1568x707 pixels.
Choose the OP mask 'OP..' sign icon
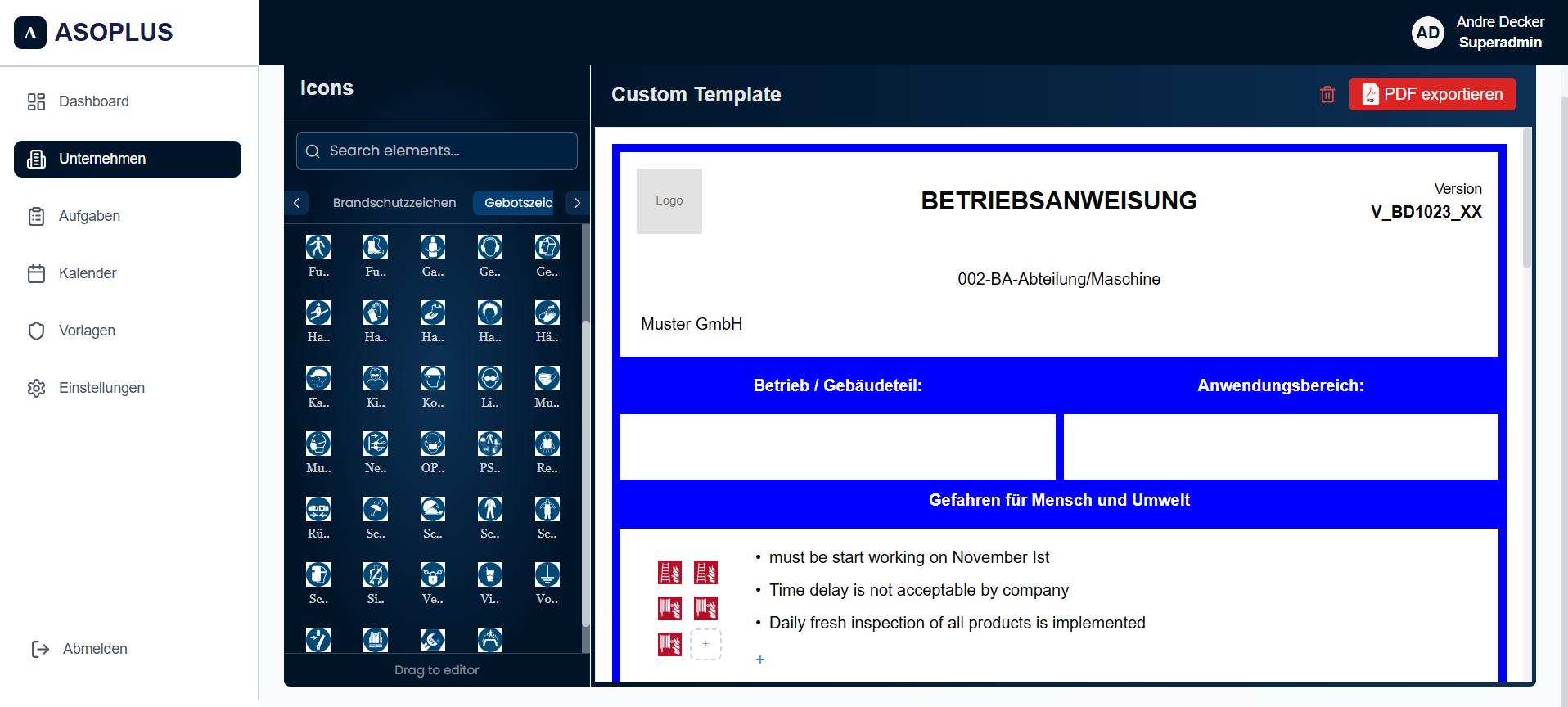point(433,444)
